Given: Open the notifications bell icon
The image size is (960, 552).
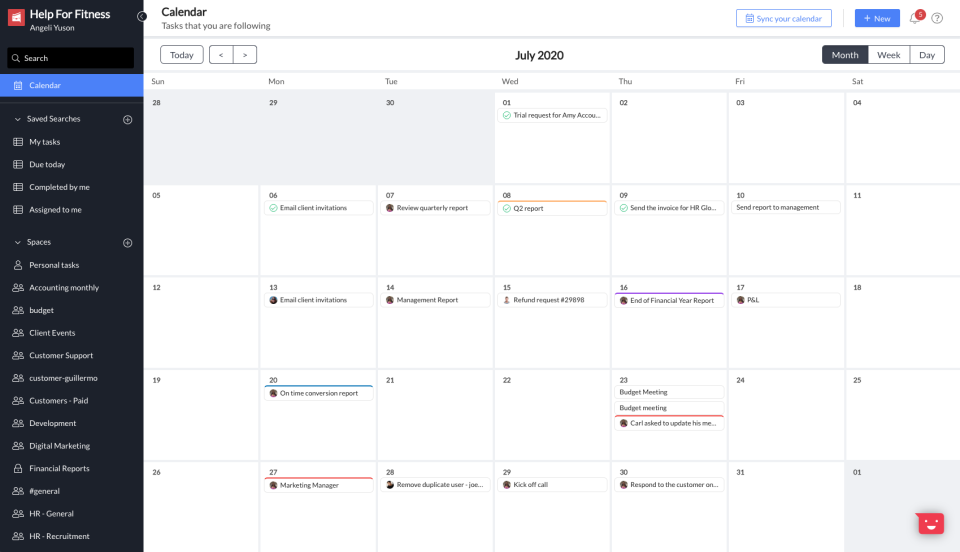Looking at the screenshot, I should pyautogui.click(x=914, y=18).
